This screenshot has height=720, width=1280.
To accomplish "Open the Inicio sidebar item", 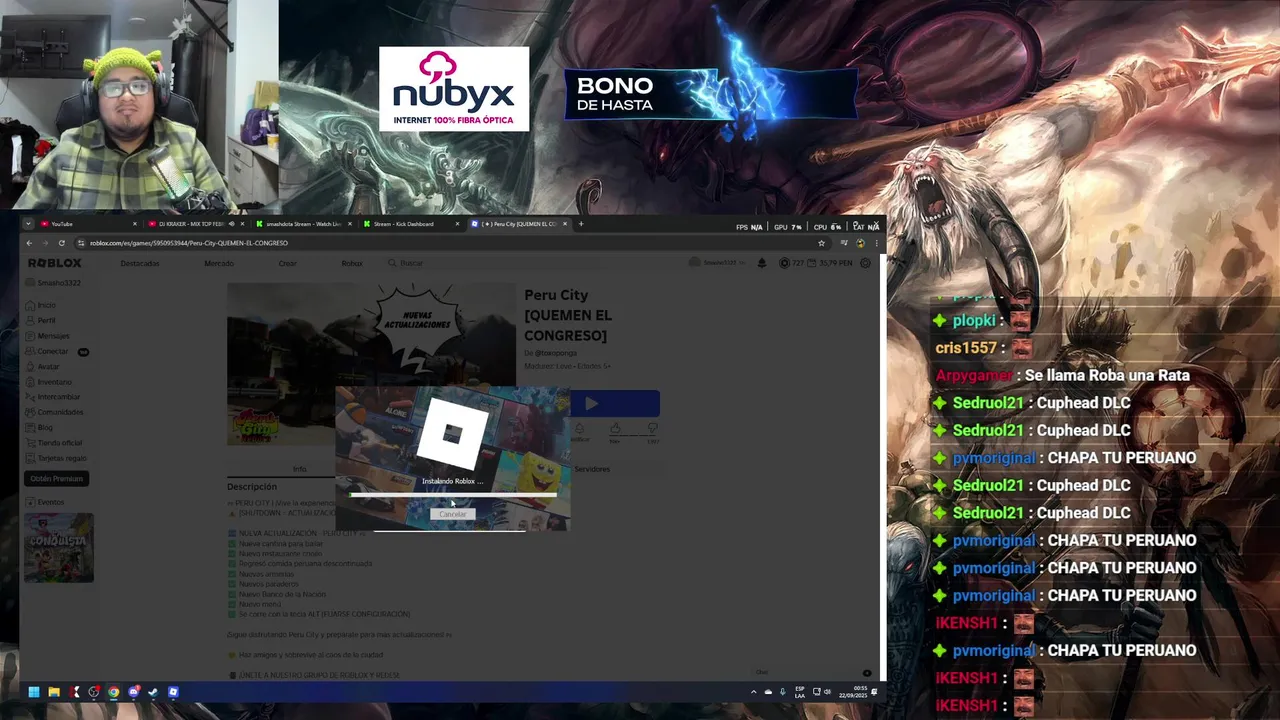I will pos(41,305).
